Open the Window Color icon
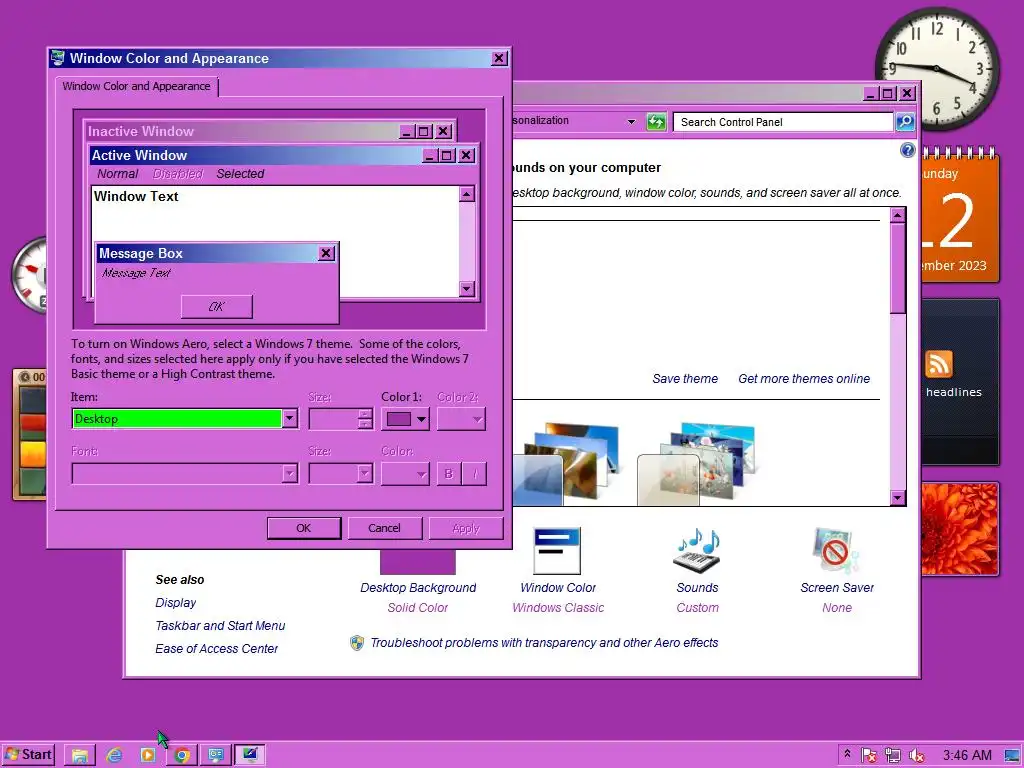Image resolution: width=1024 pixels, height=768 pixels. (557, 551)
